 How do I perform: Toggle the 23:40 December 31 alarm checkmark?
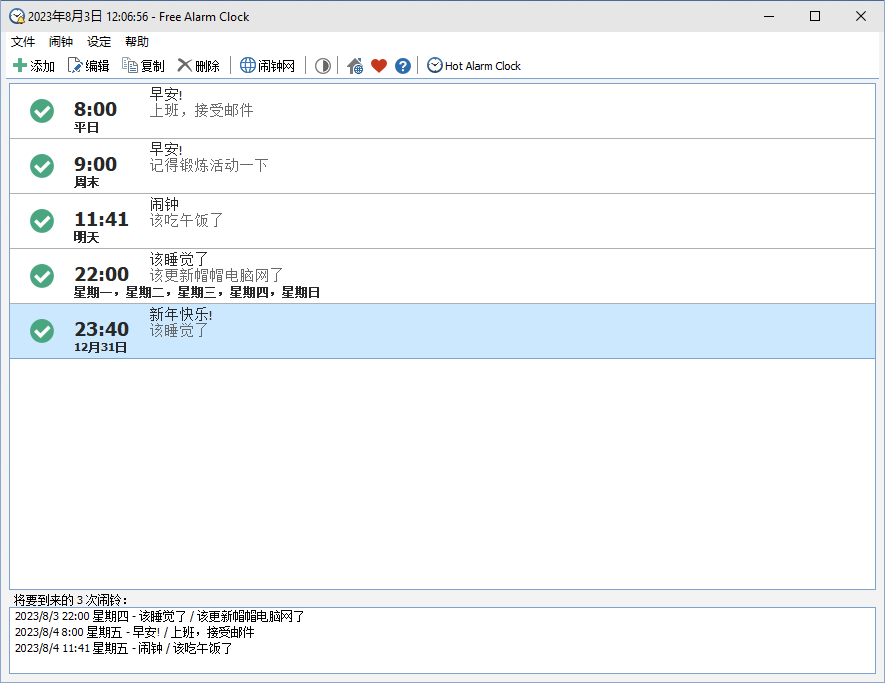42,330
